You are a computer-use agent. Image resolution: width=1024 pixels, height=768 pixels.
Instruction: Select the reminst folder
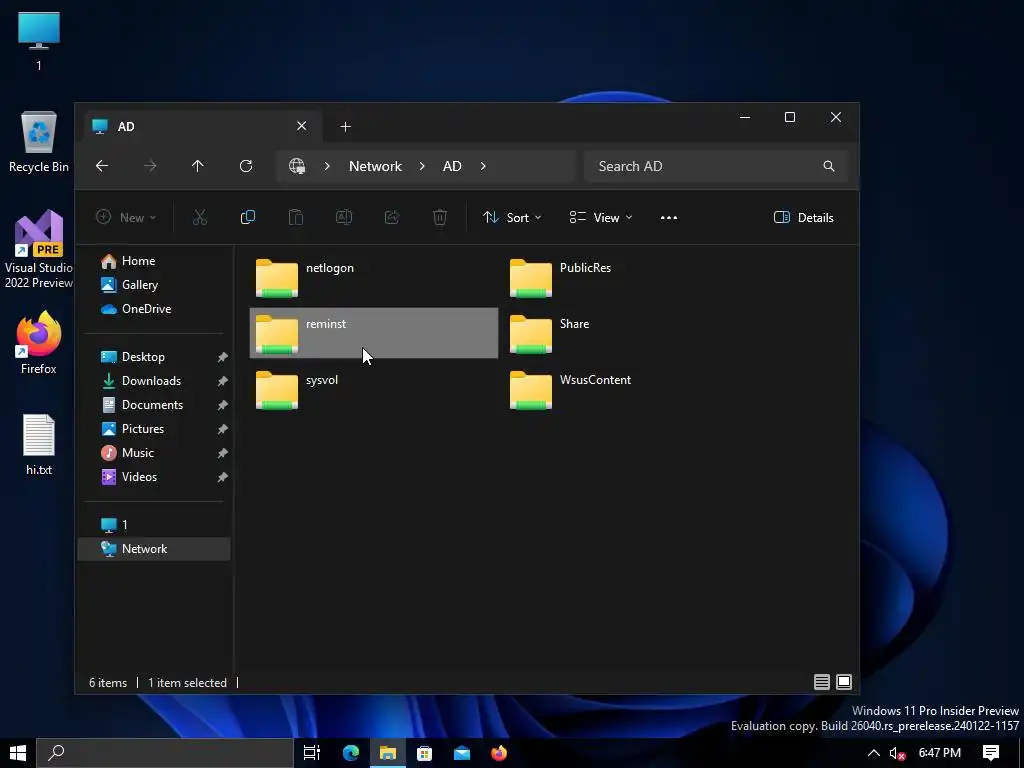(374, 333)
